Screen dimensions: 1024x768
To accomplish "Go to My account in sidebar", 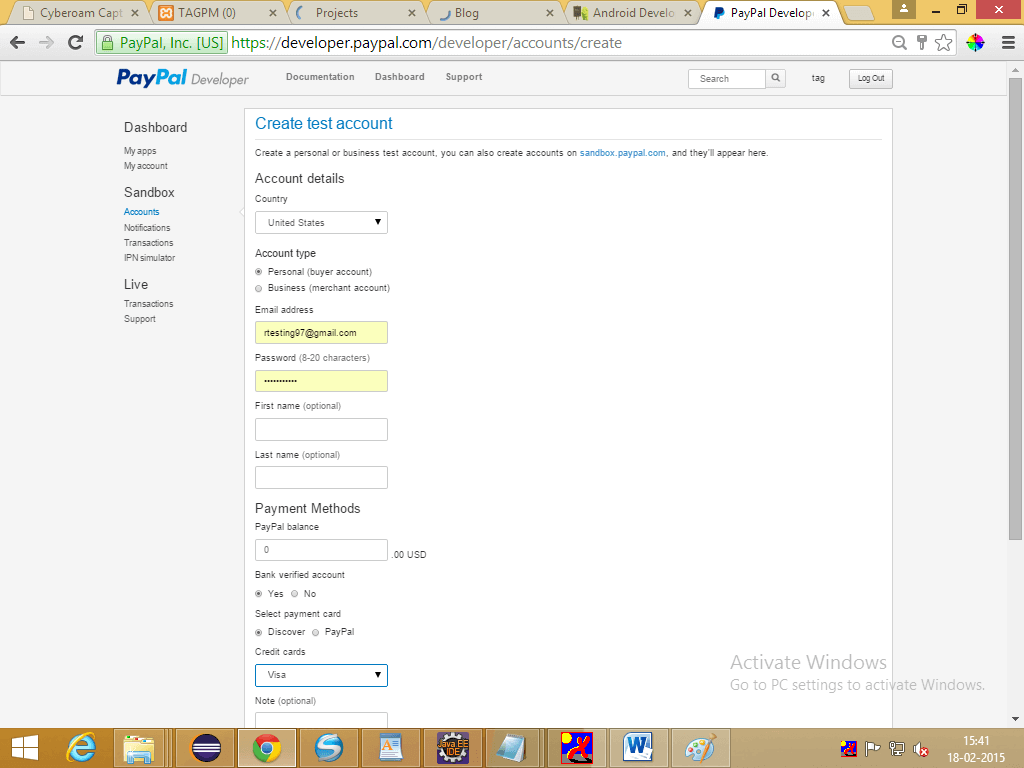I will click(146, 166).
